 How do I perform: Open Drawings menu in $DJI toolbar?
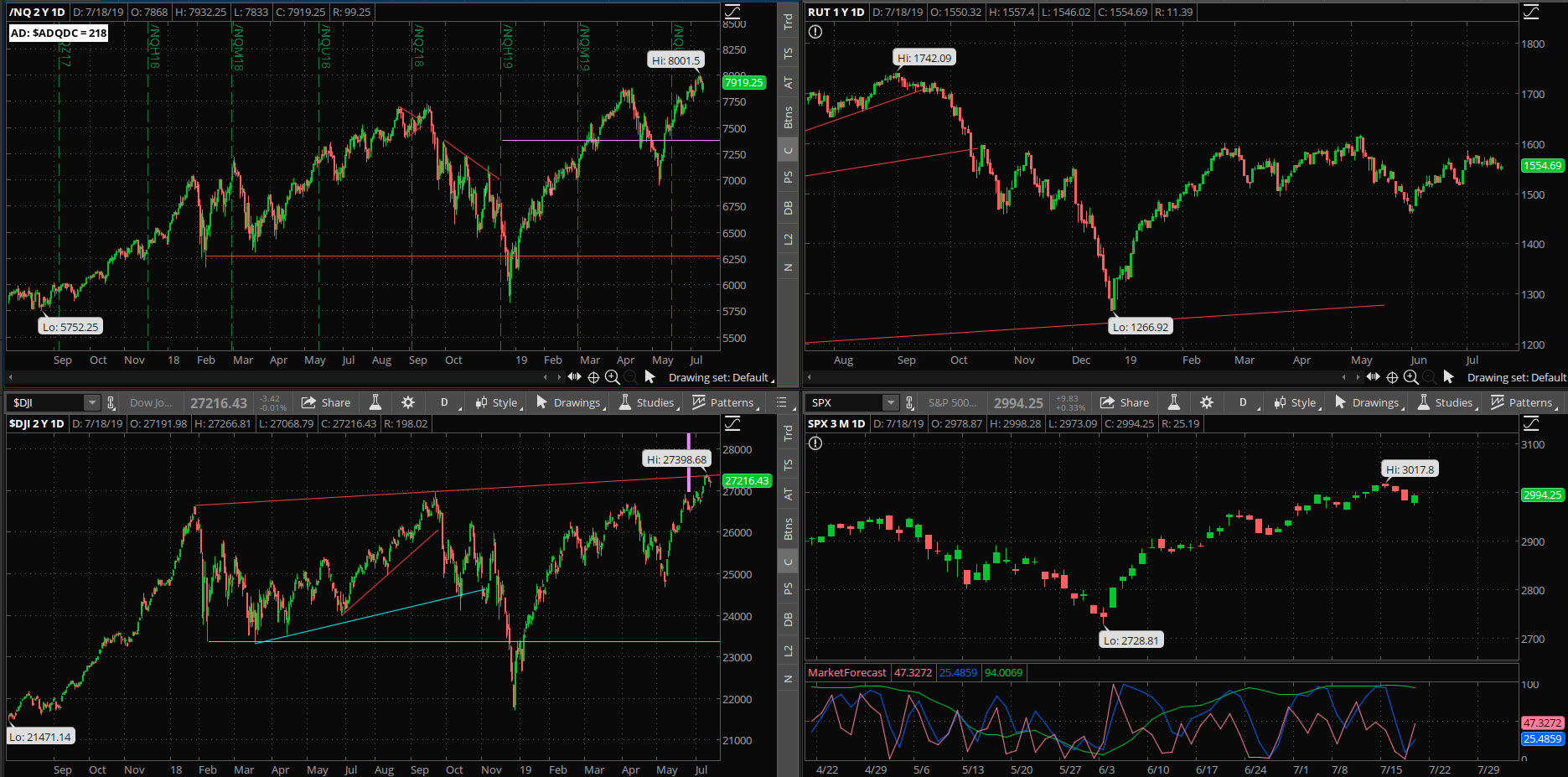tap(571, 402)
